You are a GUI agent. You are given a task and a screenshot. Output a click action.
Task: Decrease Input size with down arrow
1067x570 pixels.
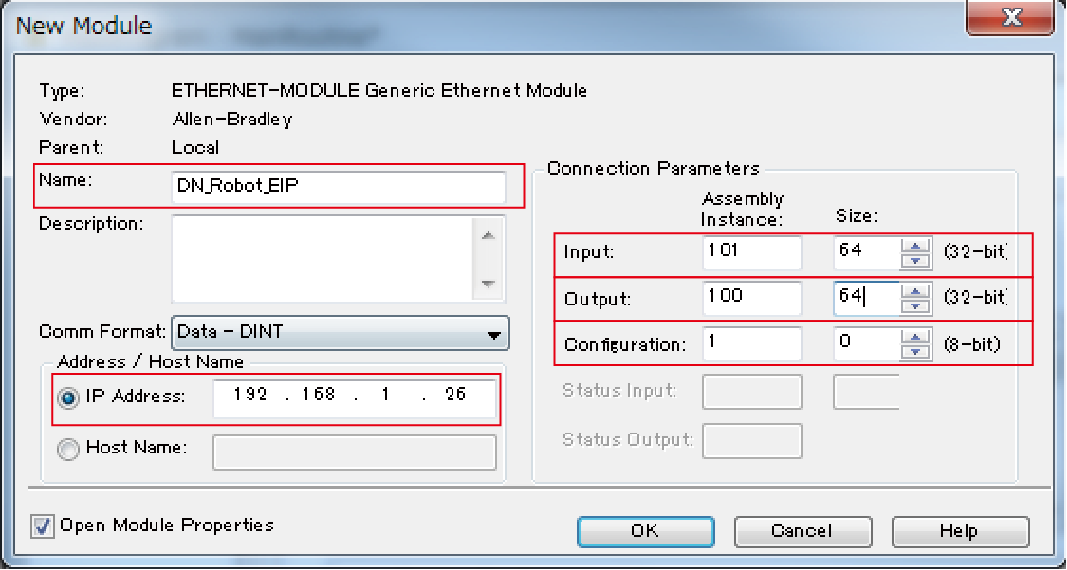(912, 260)
